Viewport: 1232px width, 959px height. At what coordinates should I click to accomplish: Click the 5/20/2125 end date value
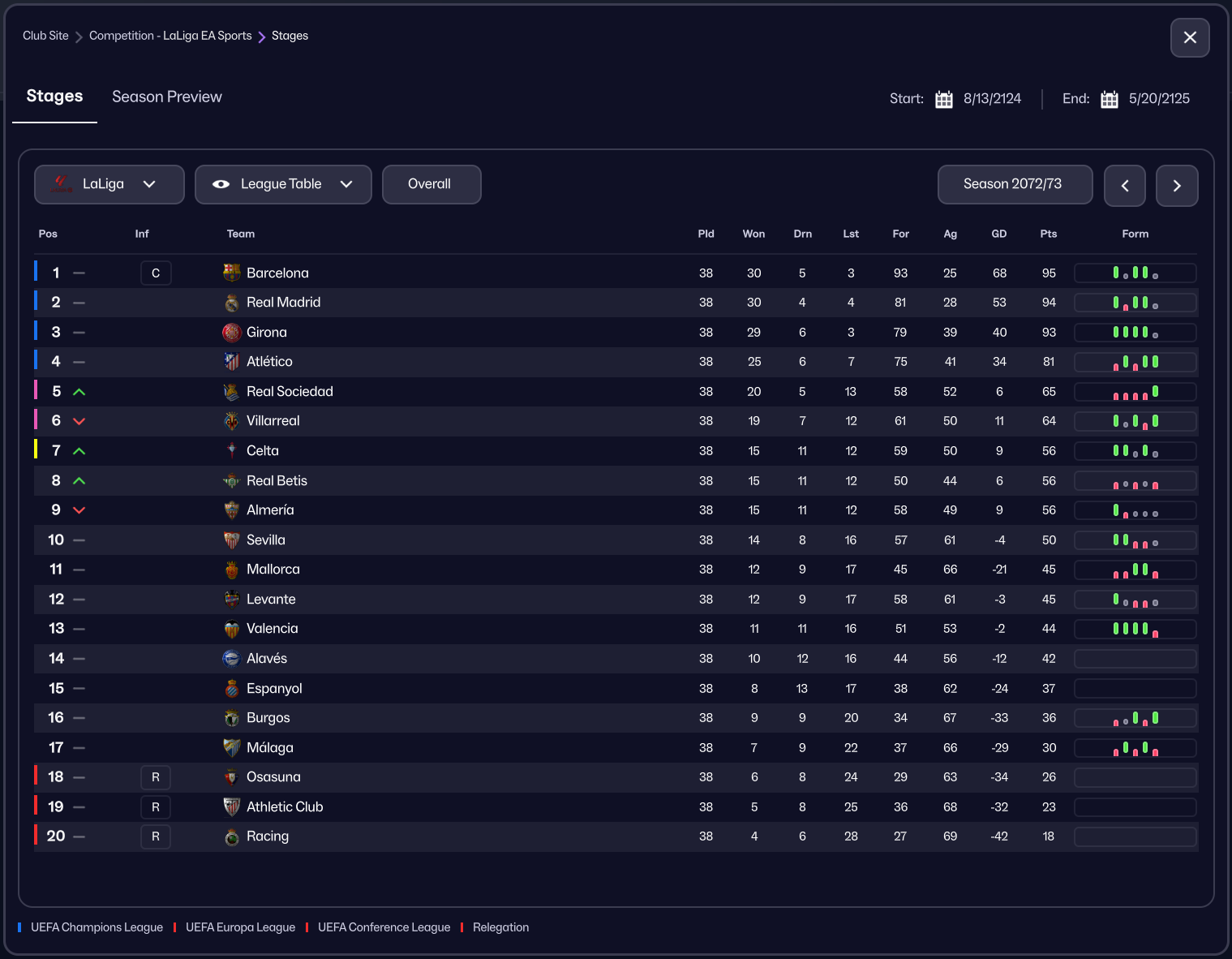(x=1159, y=99)
